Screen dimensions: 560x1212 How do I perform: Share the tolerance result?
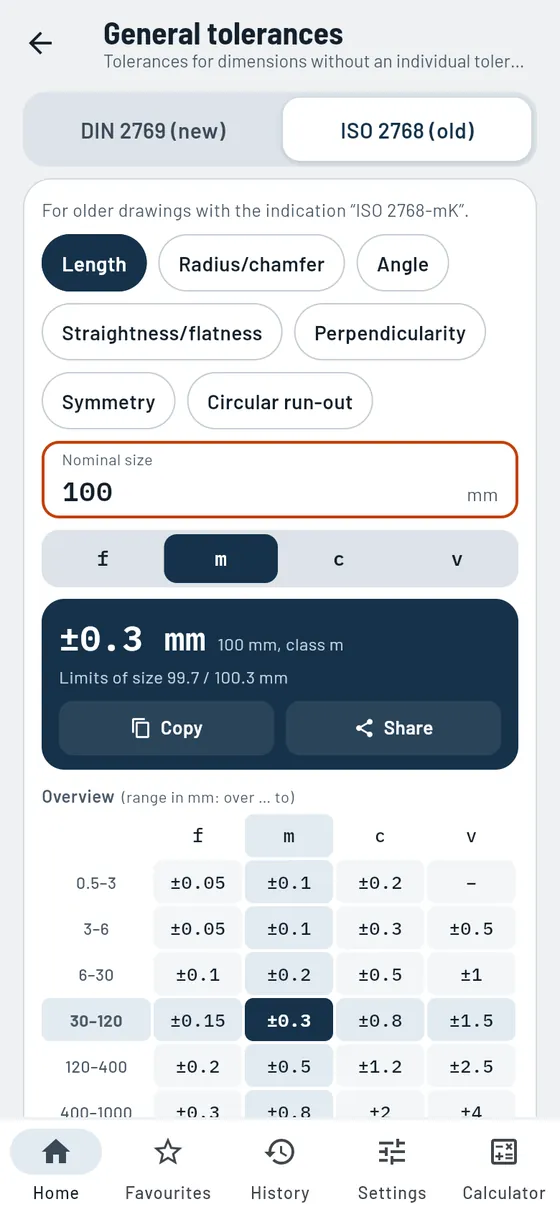point(393,728)
